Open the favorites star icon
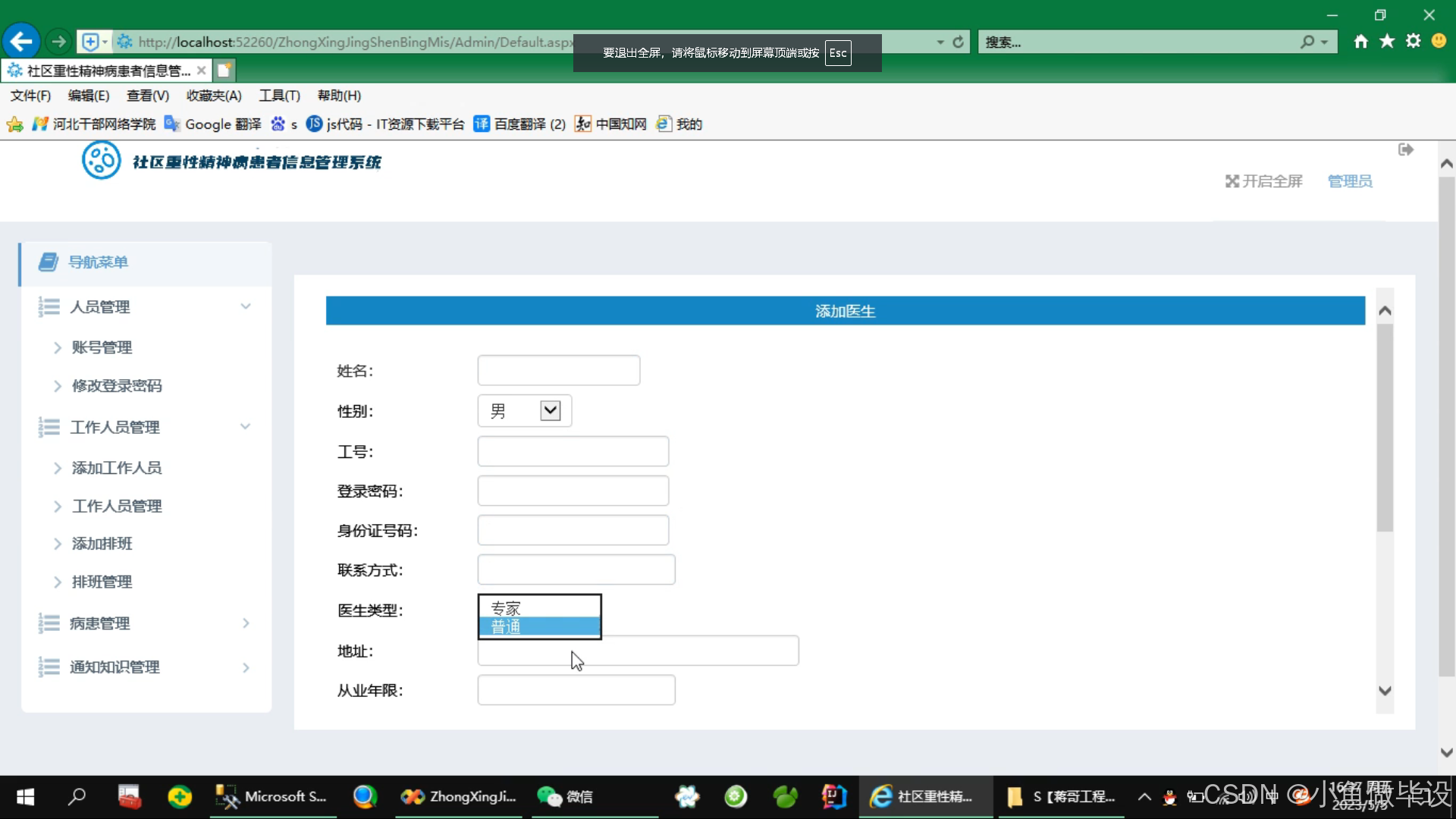 tap(1387, 42)
